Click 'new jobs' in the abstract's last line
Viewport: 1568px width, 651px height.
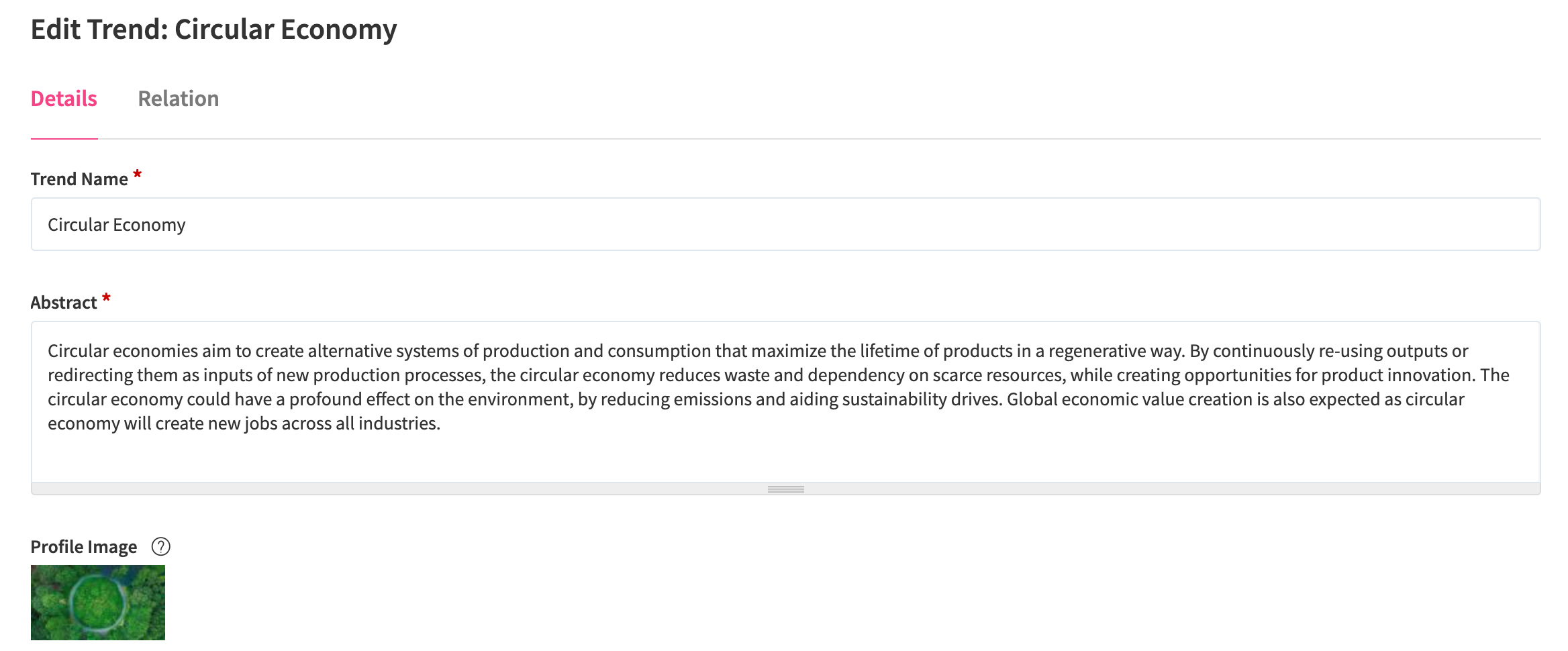pos(238,423)
